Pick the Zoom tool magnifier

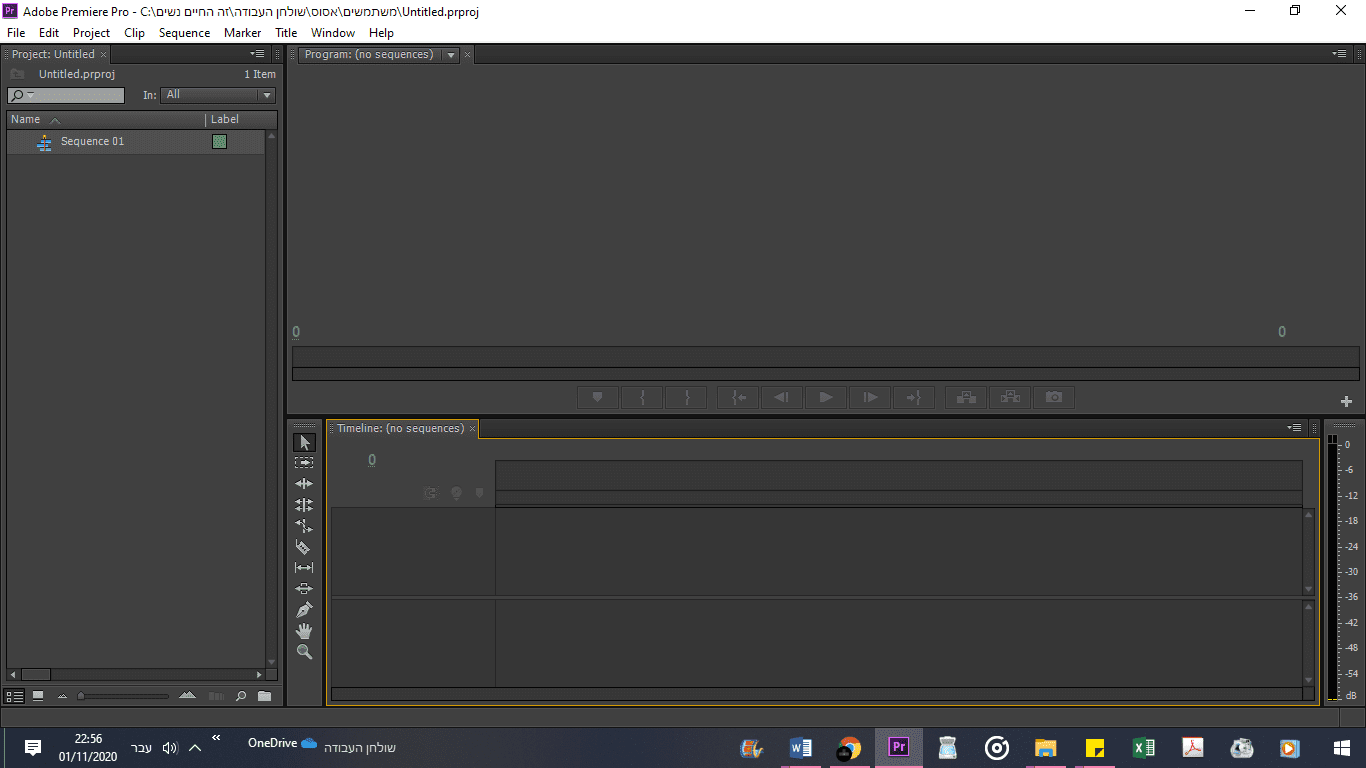(x=304, y=652)
